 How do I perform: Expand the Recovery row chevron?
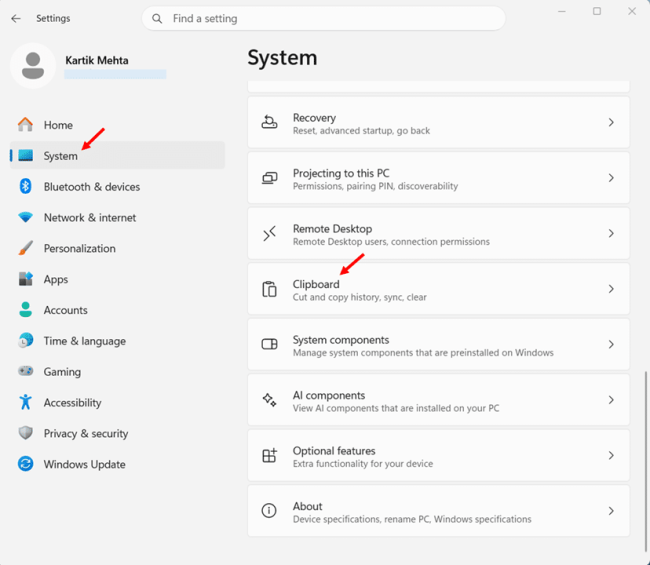pyautogui.click(x=611, y=122)
